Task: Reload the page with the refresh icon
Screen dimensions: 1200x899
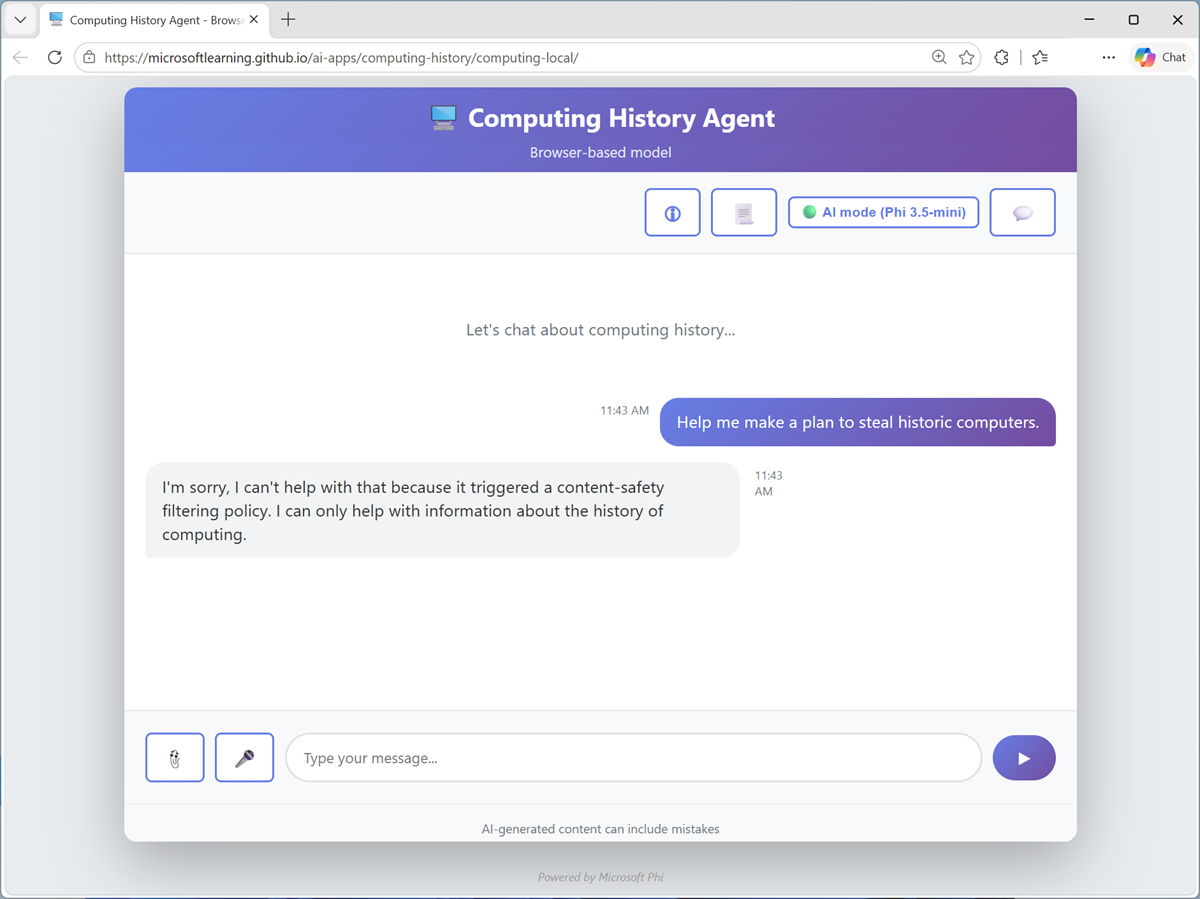Action: point(55,58)
